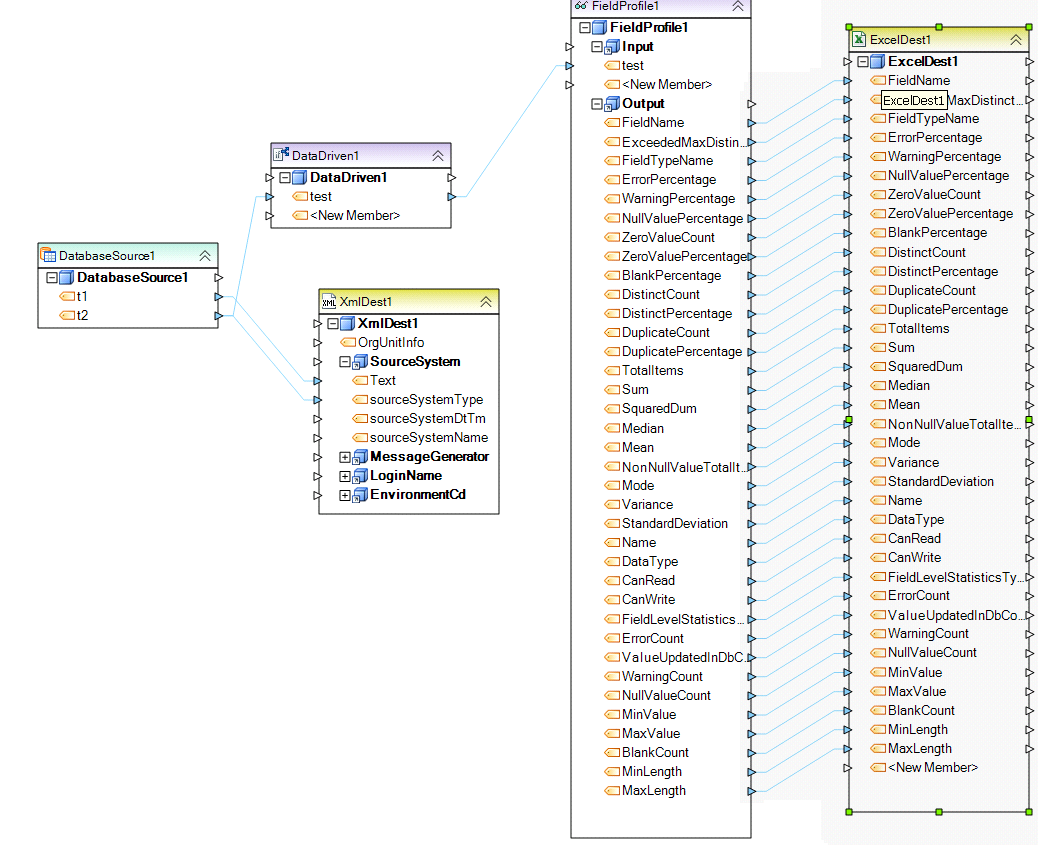Select the StandardDeviation field in FieldProfile1
Image resolution: width=1038 pixels, height=845 pixels.
coord(674,523)
